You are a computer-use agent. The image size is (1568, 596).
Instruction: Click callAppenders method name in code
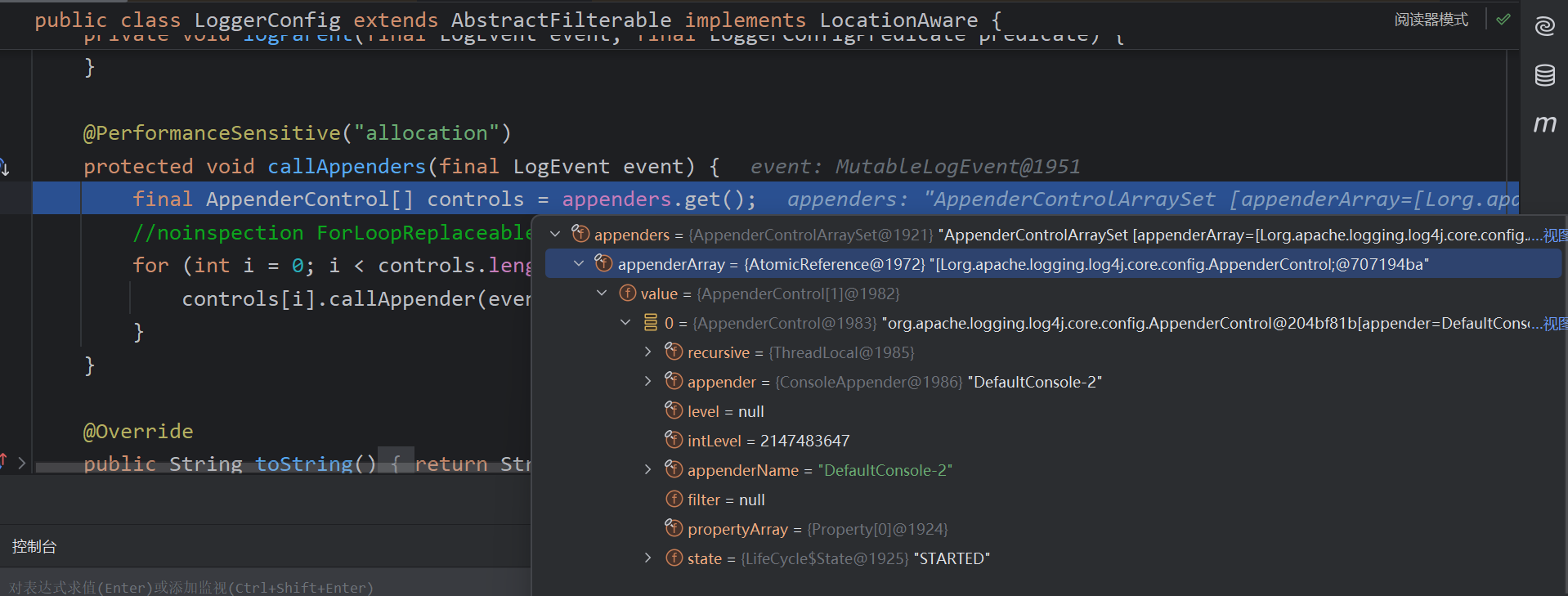(x=347, y=166)
